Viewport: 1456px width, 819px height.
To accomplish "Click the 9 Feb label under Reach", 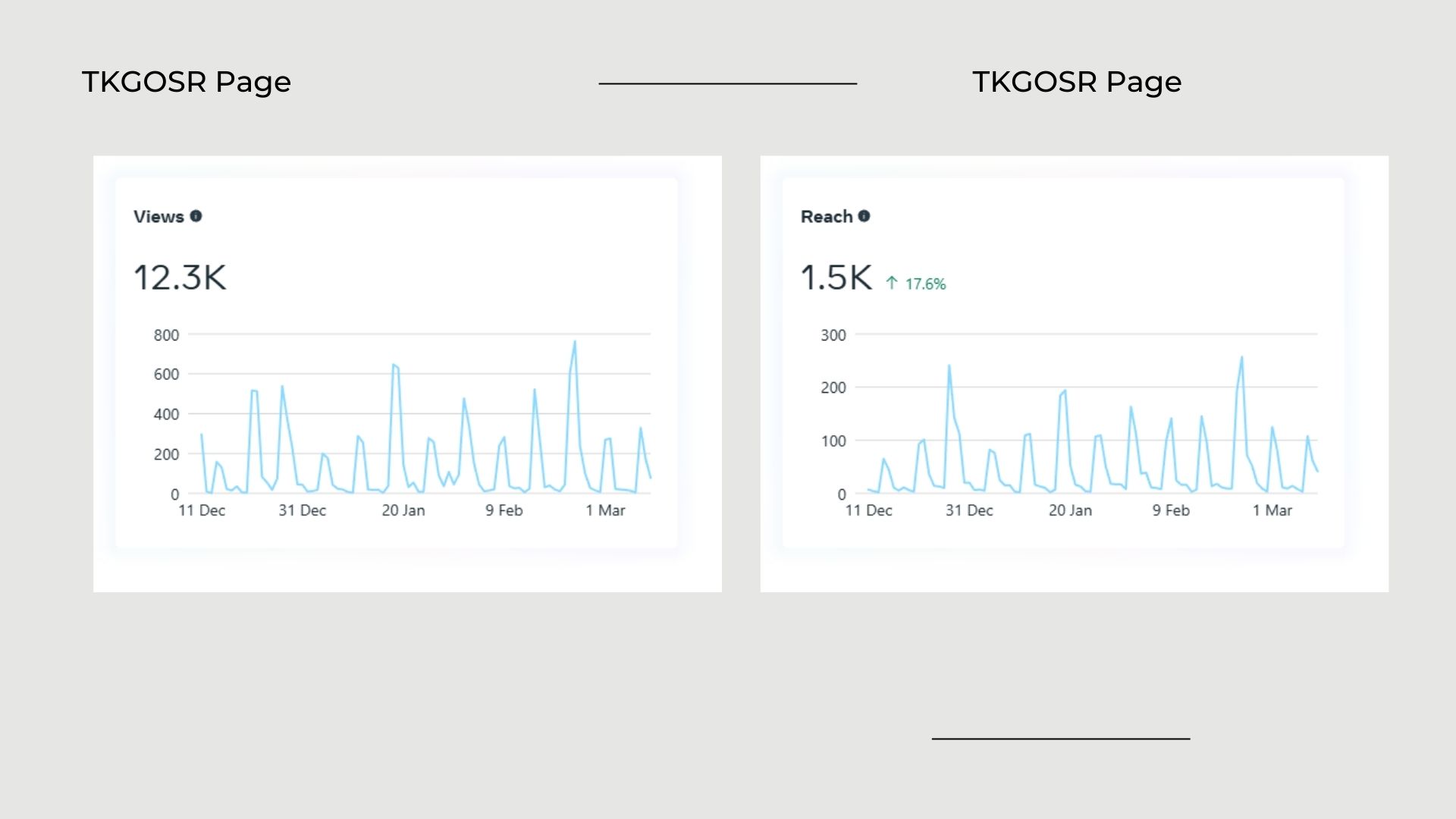I will [1171, 510].
